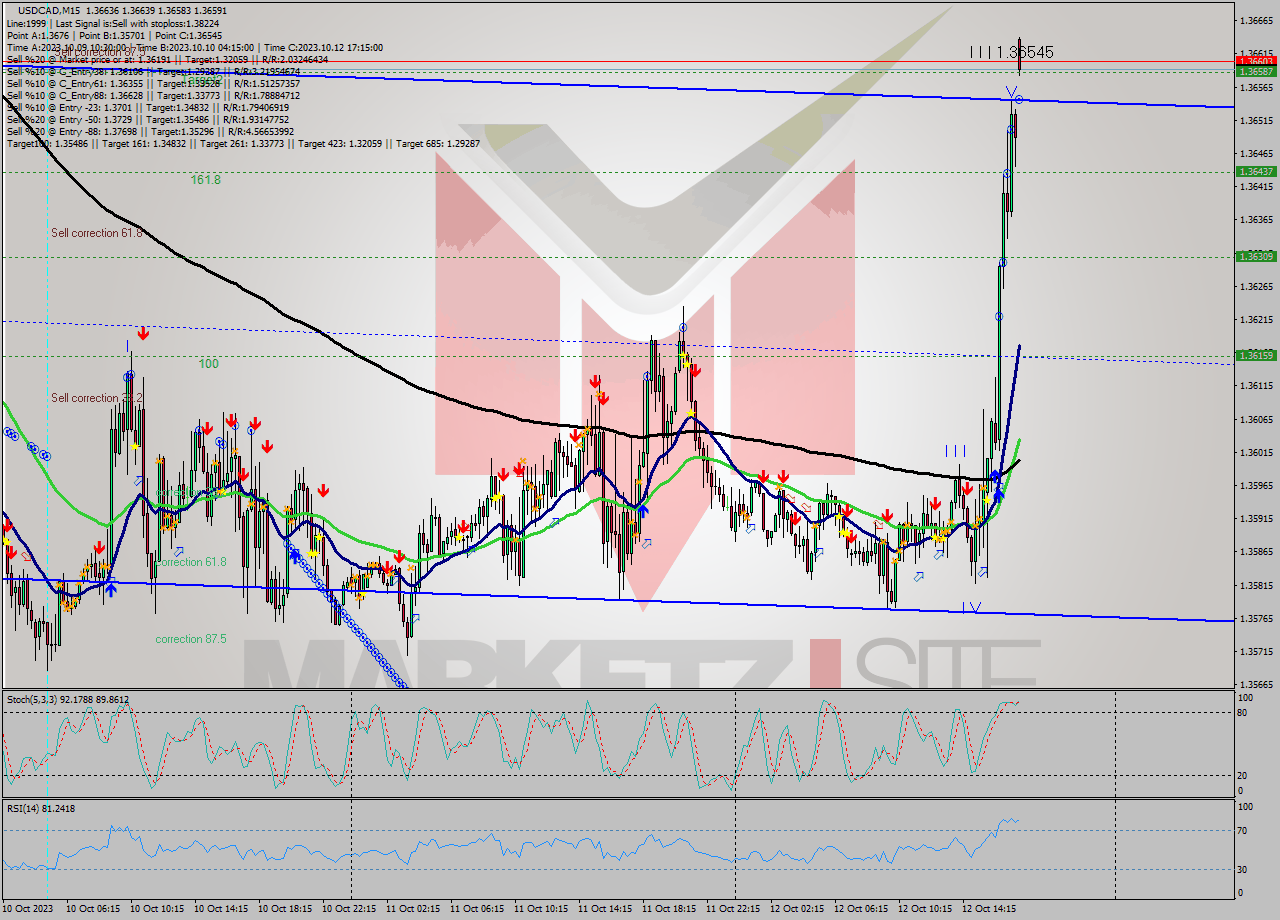This screenshot has height=920, width=1280.
Task: Click the green 'correction 87.5' label
Action: tap(190, 639)
